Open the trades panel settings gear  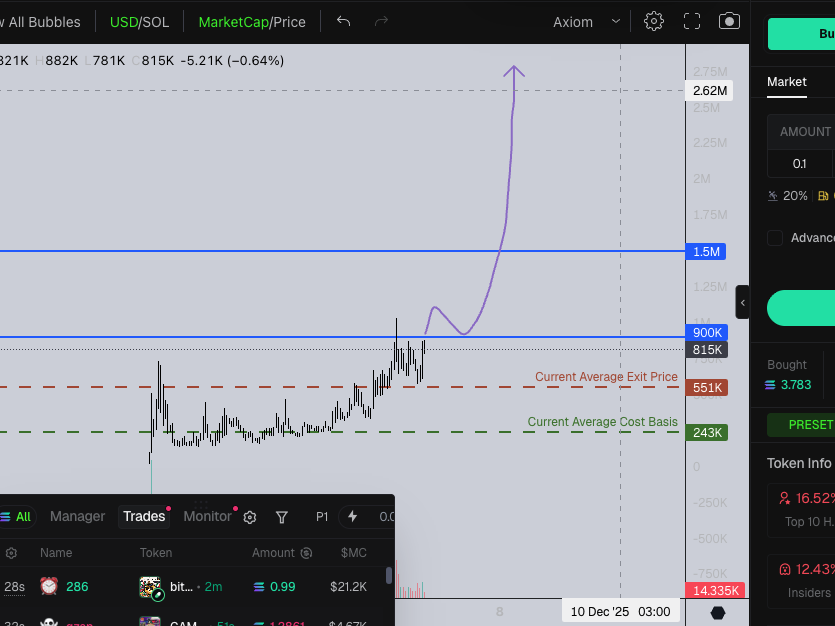point(249,517)
